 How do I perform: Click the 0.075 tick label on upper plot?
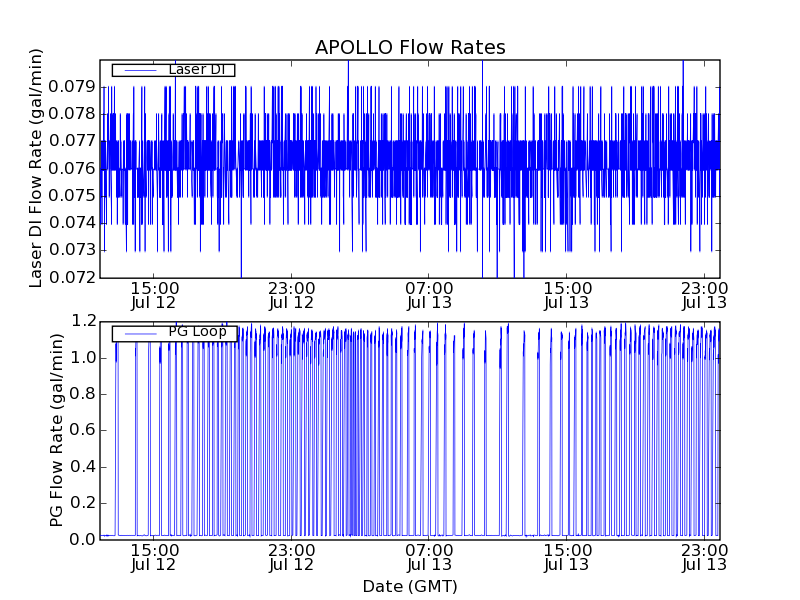(x=72, y=195)
